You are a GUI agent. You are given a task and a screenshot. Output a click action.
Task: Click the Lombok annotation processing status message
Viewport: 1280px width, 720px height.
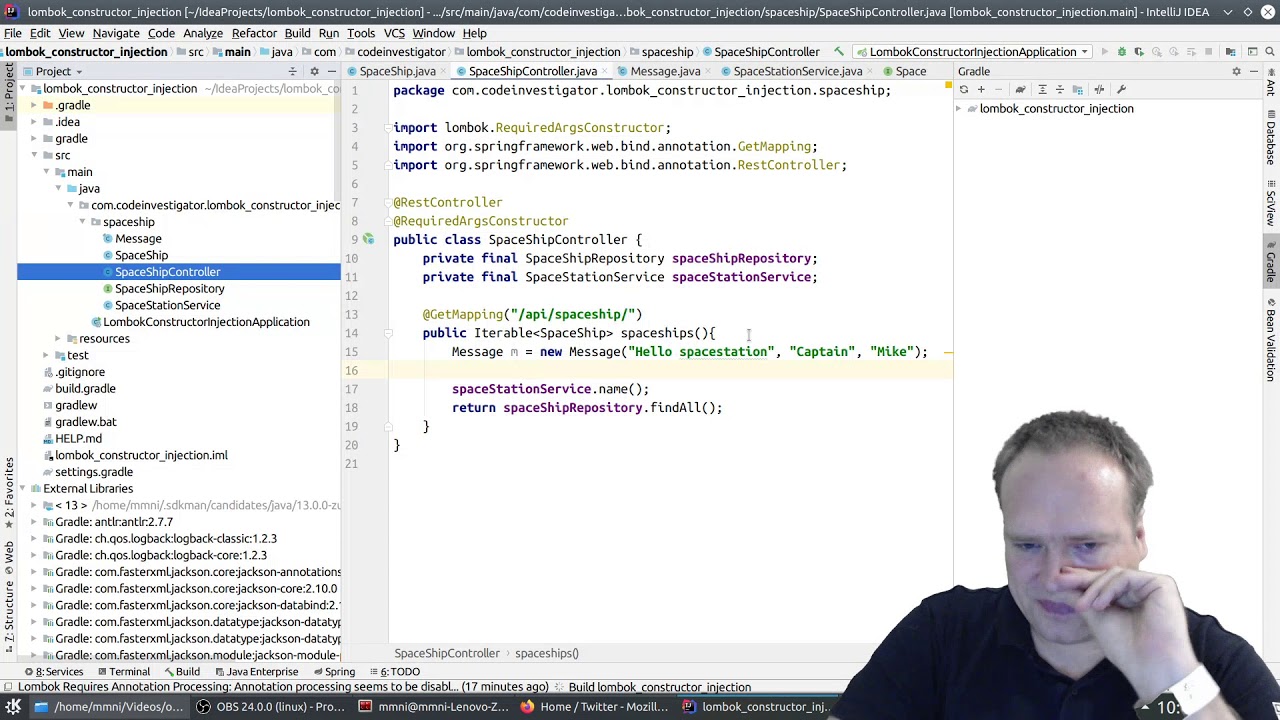283,688
